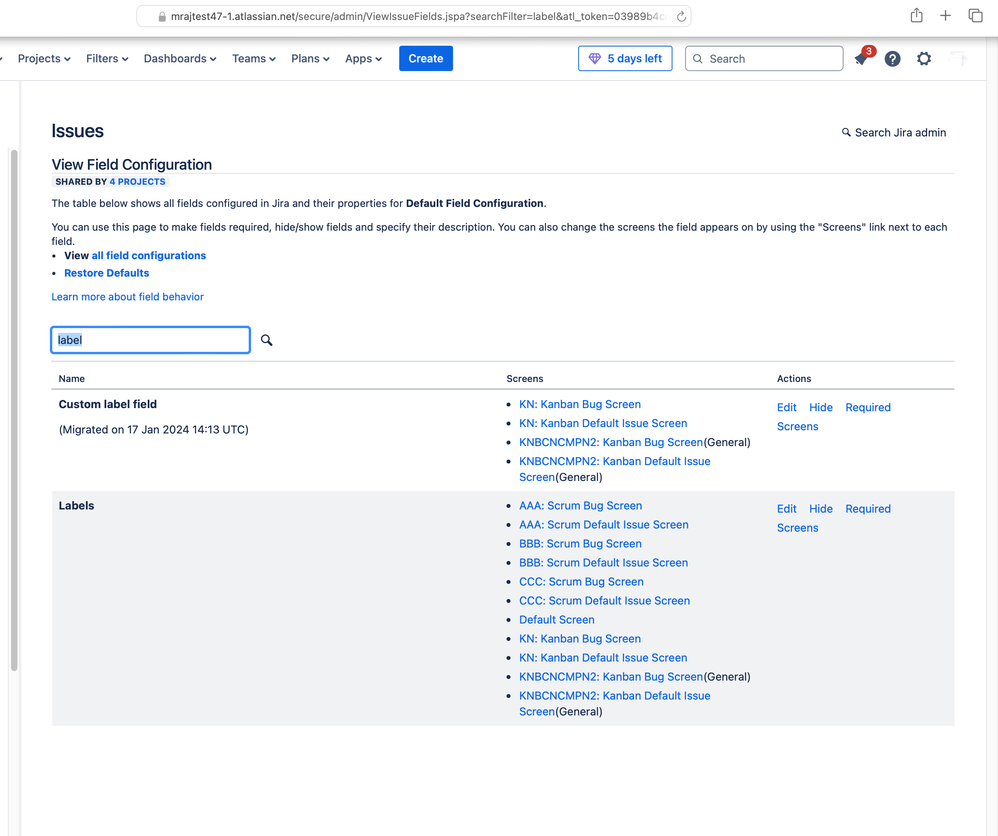Click the magnifier icon beside the label filter
This screenshot has height=836, width=998.
[267, 340]
